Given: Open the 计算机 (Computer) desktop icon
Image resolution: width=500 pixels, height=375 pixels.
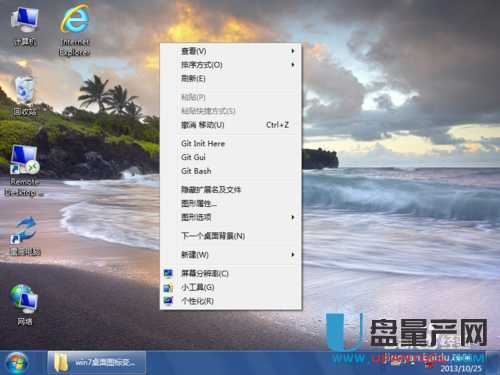Looking at the screenshot, I should click(x=25, y=27).
